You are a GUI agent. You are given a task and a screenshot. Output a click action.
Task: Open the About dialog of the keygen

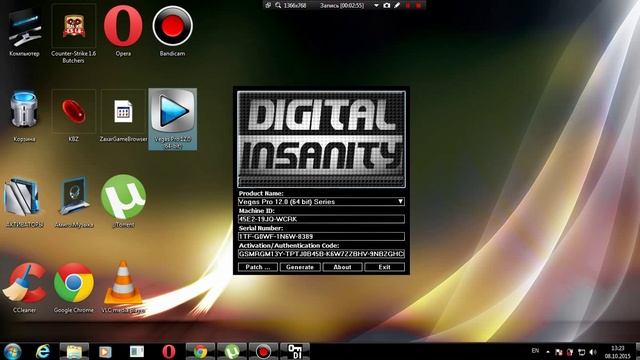(x=342, y=267)
